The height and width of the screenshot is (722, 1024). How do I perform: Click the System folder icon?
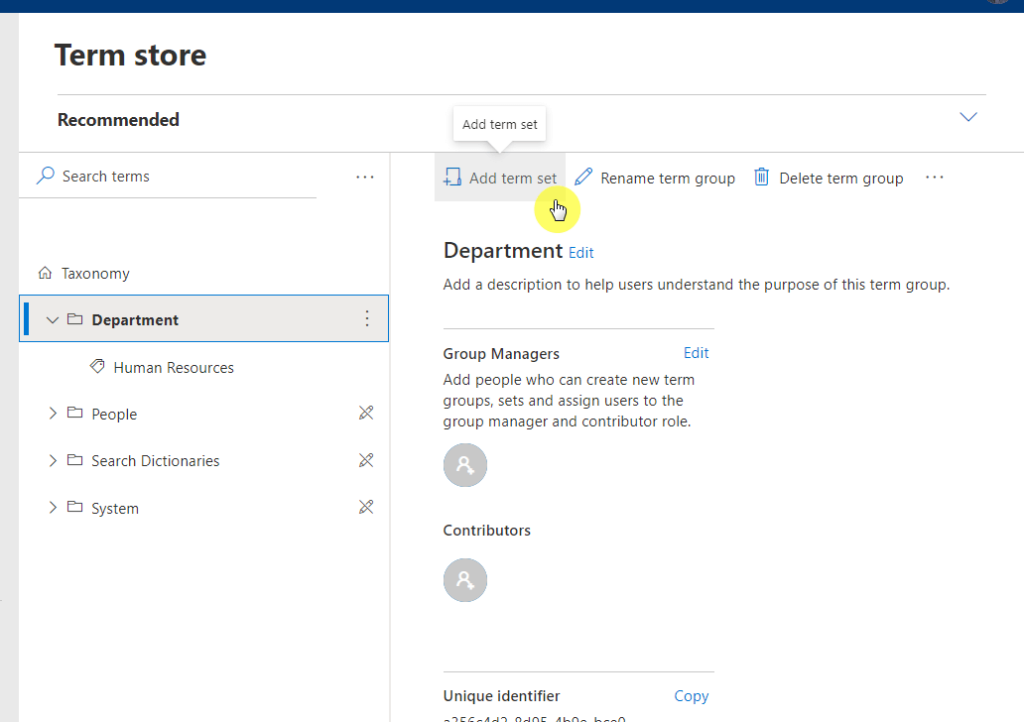click(x=75, y=507)
